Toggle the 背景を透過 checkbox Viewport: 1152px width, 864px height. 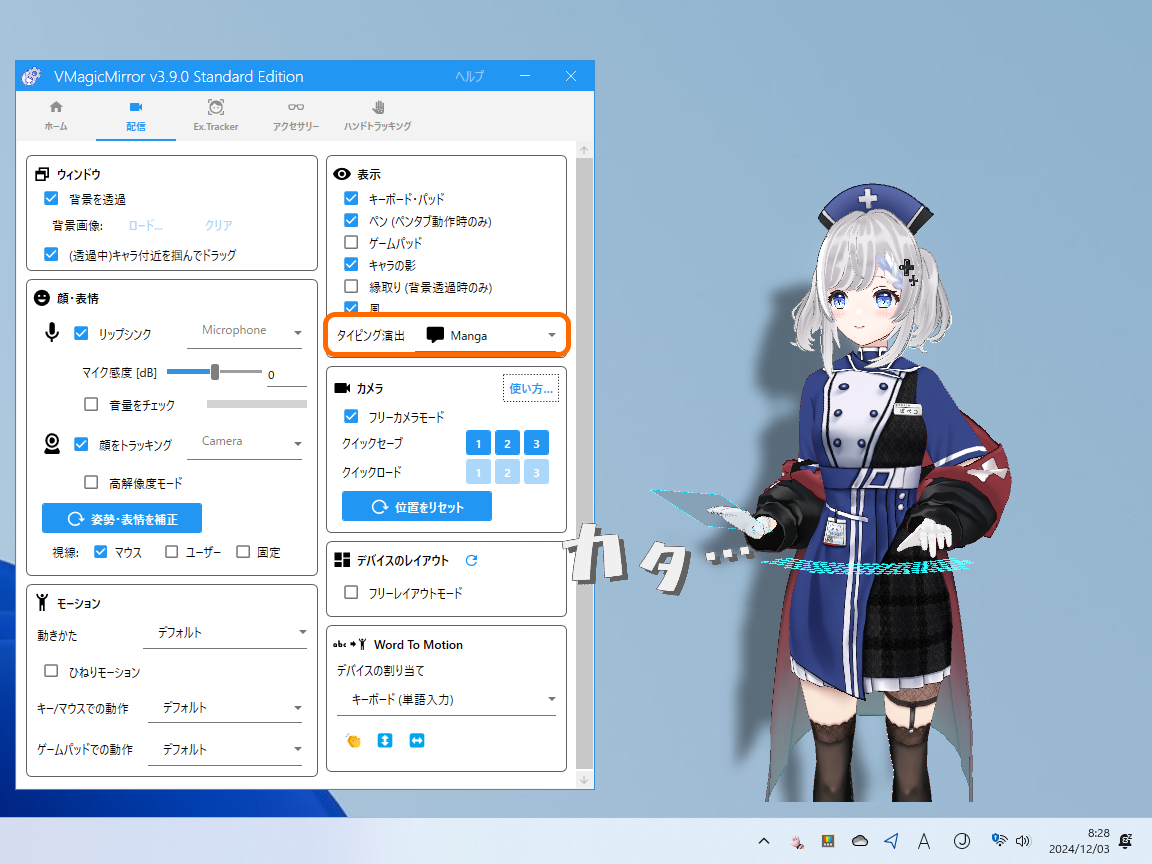point(50,198)
